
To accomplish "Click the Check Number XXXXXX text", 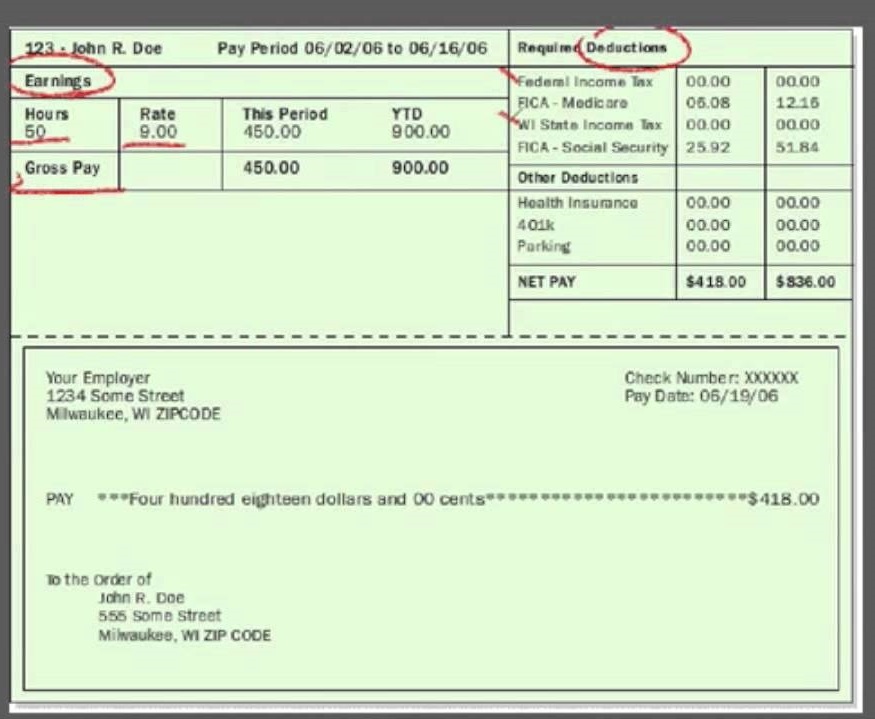I will [x=711, y=378].
